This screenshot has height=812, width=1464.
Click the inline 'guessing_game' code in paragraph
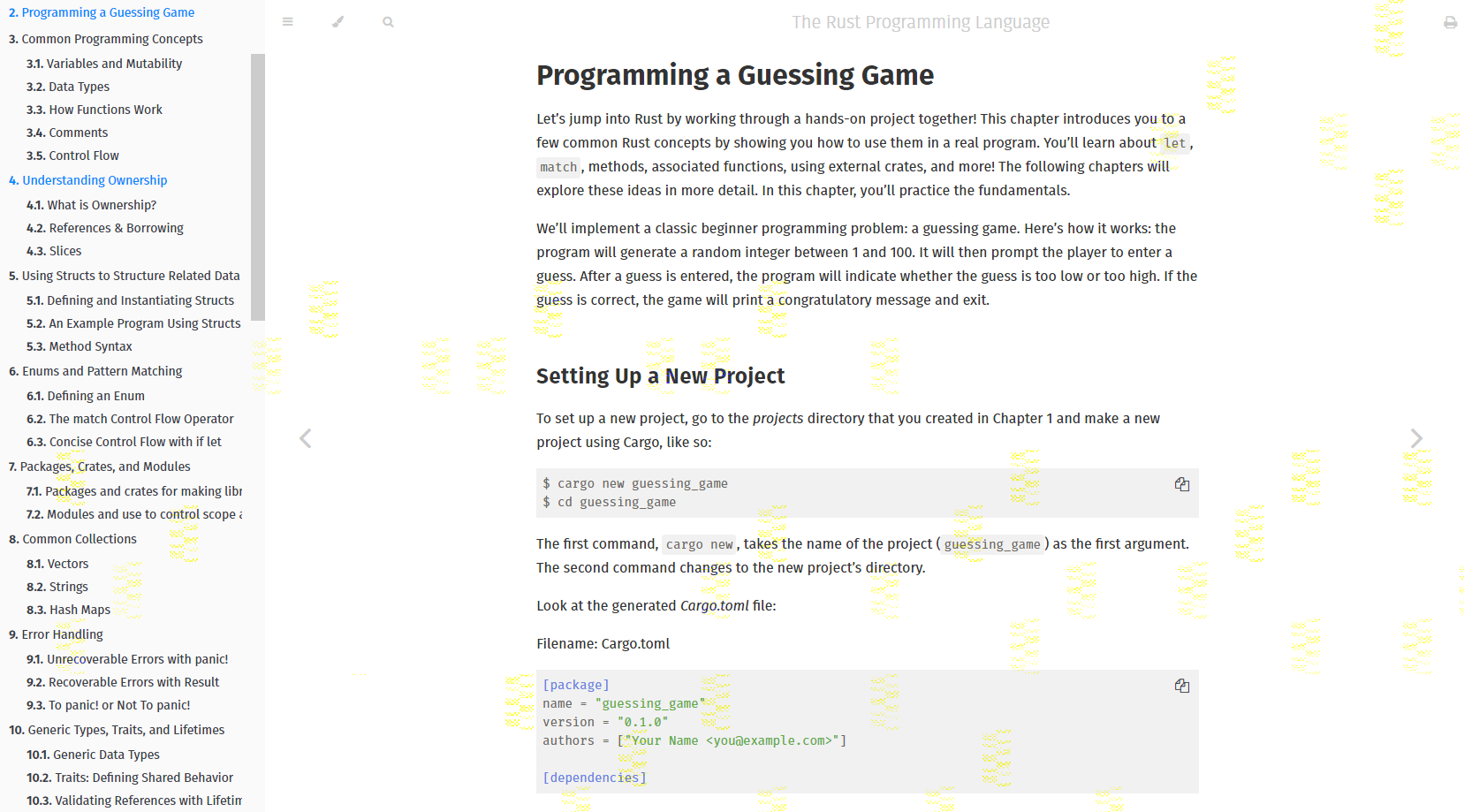(992, 544)
